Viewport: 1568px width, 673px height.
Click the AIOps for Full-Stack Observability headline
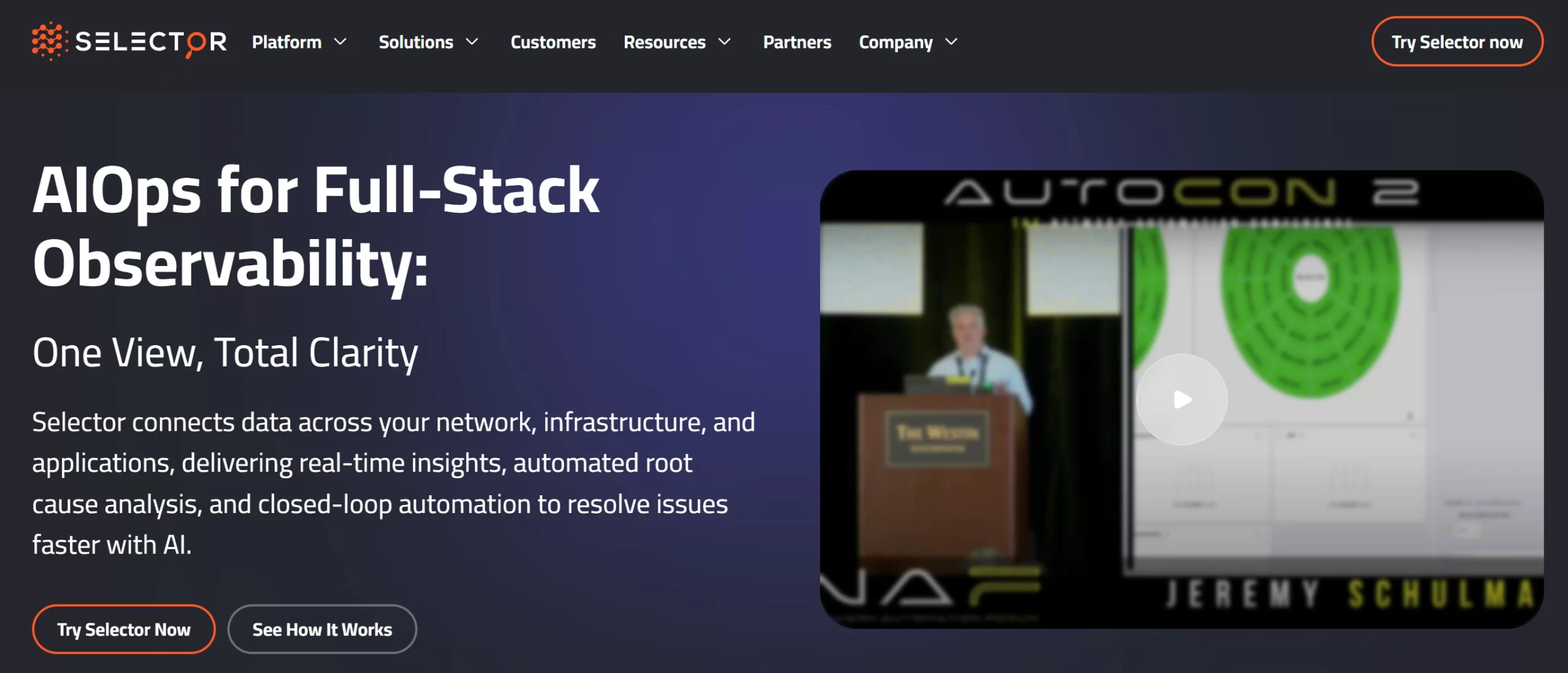point(315,226)
